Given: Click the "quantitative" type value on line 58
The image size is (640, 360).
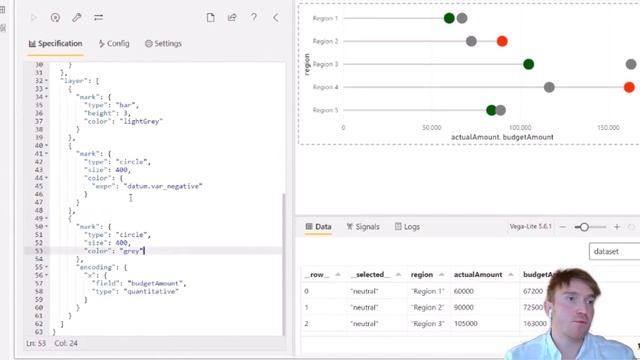Looking at the screenshot, I should [x=151, y=291].
